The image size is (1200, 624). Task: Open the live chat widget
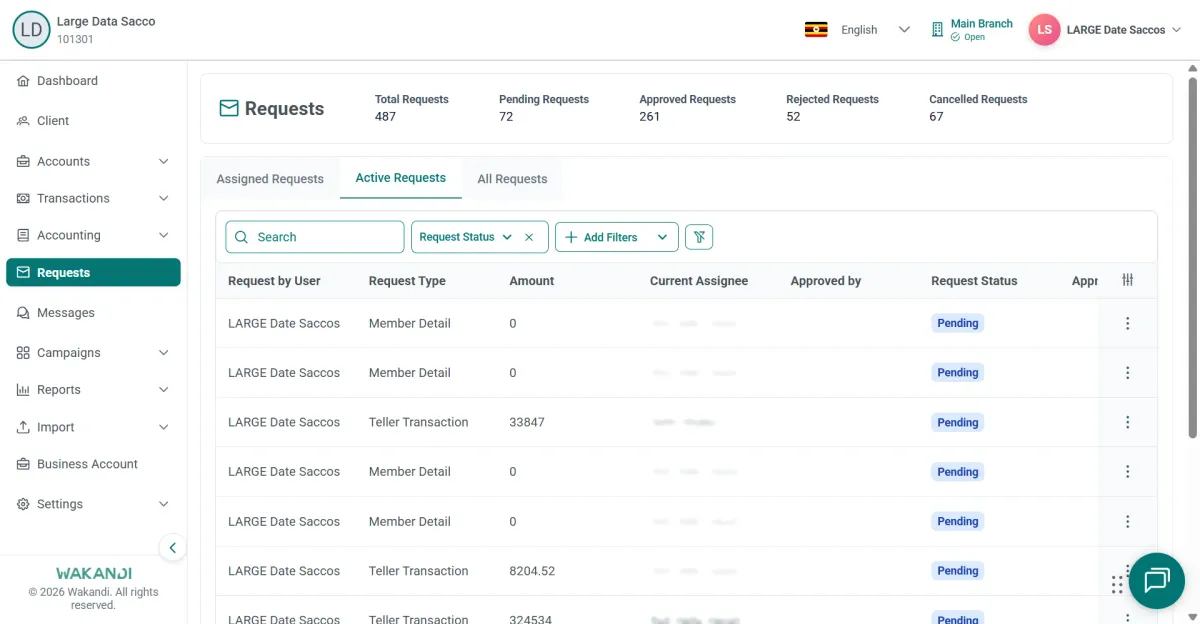point(1157,581)
